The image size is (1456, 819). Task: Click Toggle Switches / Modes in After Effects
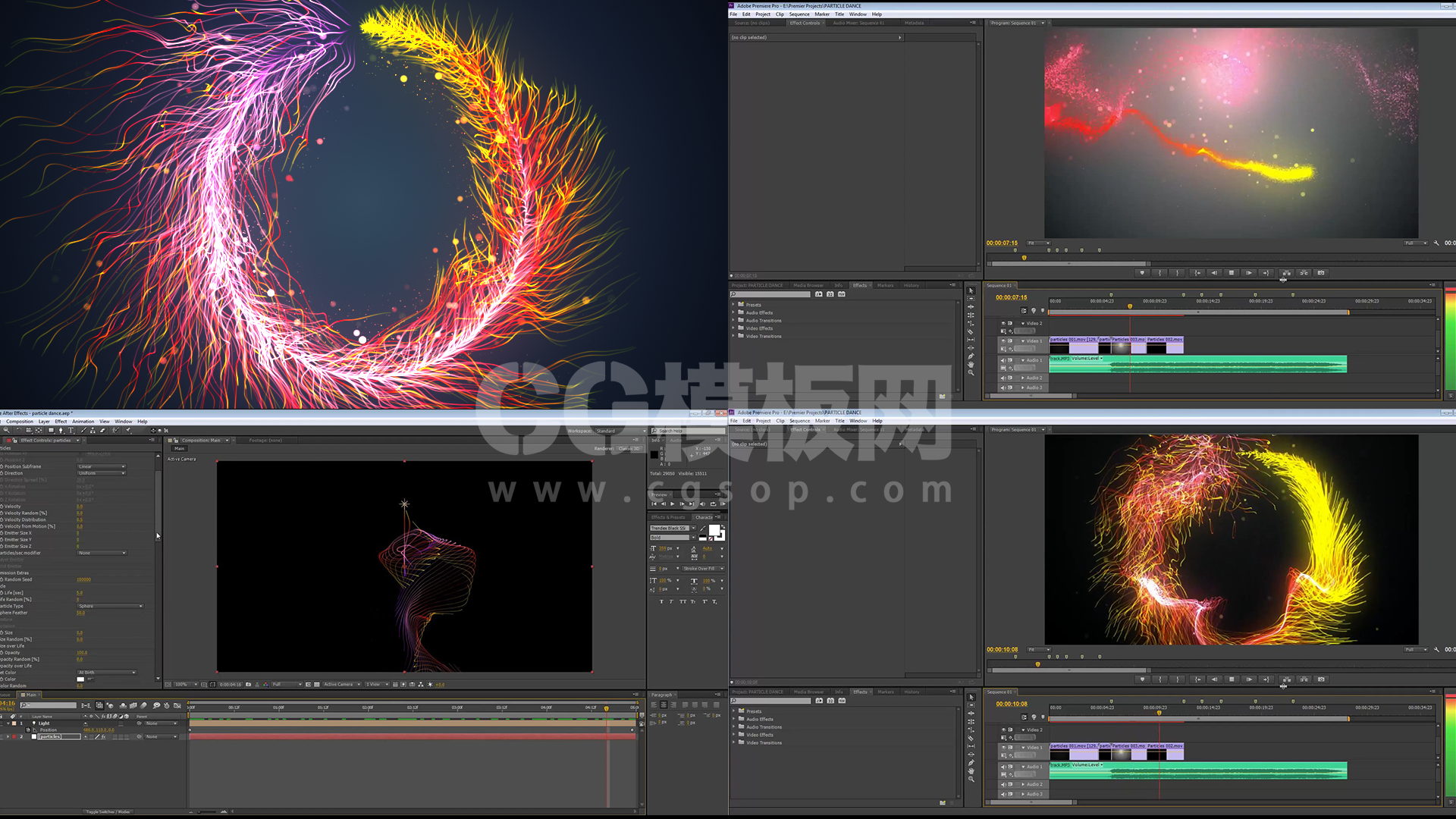108,811
